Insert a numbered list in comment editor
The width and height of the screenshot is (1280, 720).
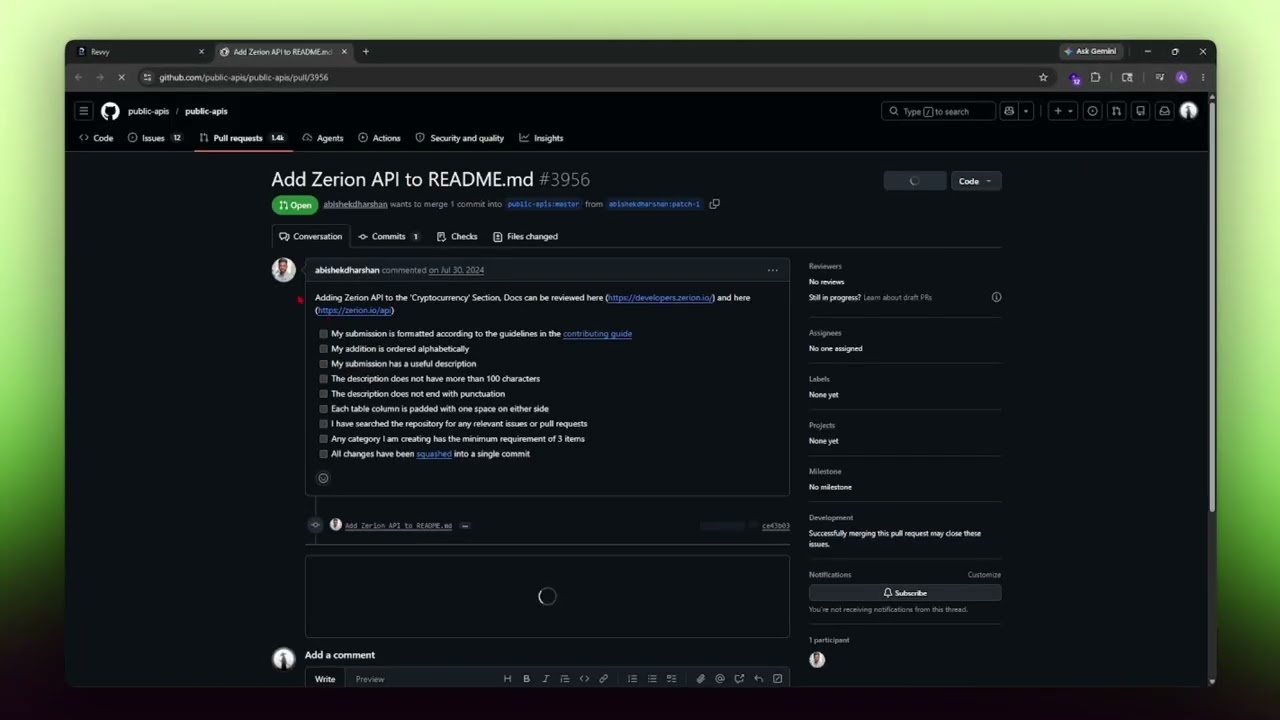pyautogui.click(x=632, y=679)
